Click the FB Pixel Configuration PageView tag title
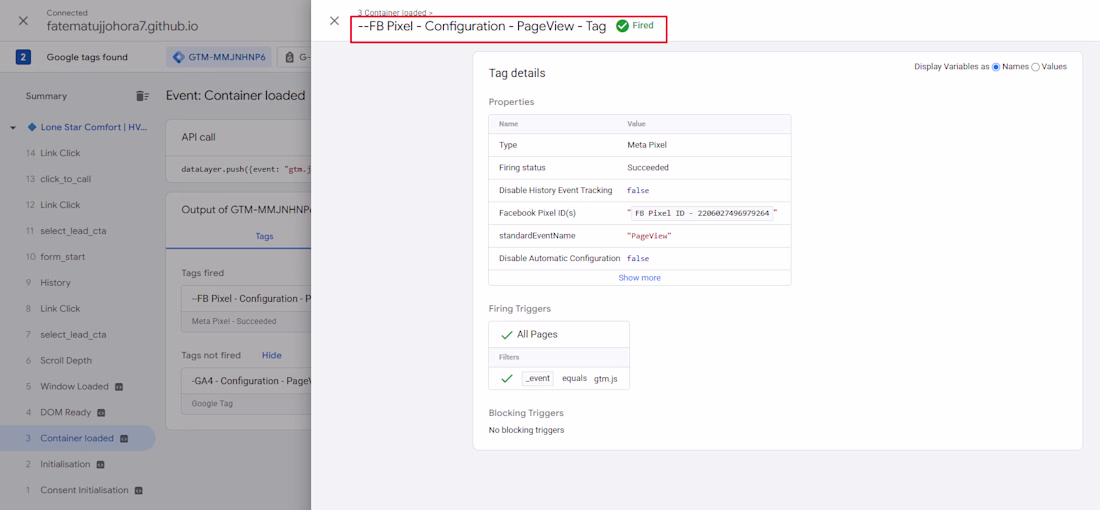Viewport: 1100px width, 510px height. (x=482, y=27)
